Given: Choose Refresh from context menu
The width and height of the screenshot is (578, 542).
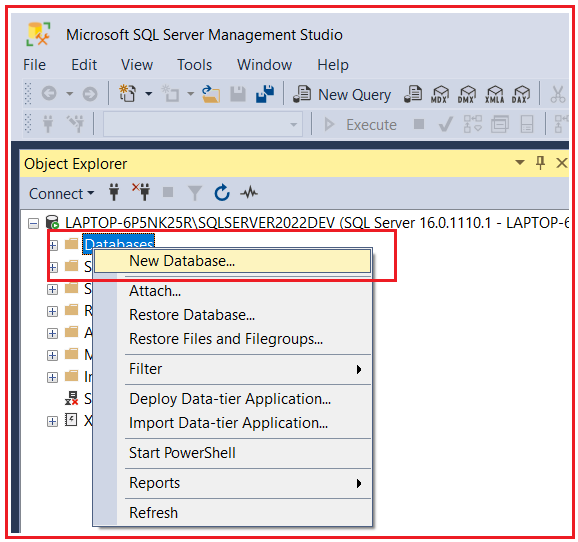Looking at the screenshot, I should (233, 513).
